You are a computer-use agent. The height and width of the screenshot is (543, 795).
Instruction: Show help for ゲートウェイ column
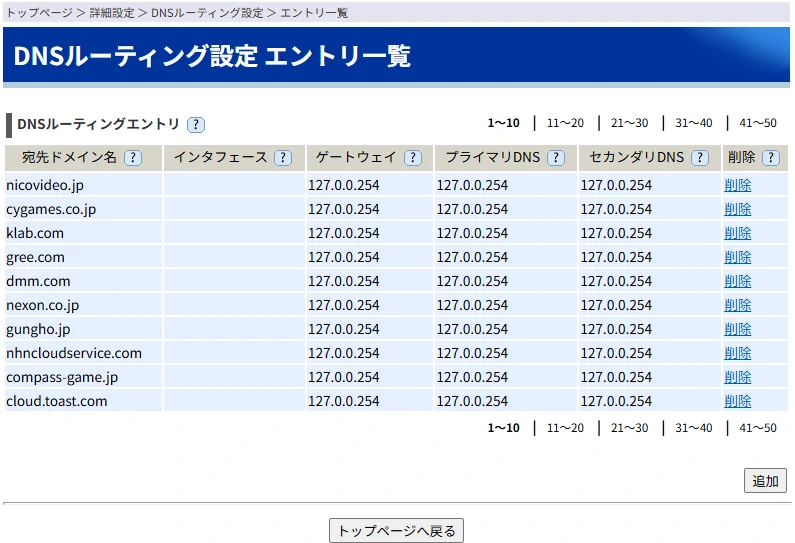413,158
